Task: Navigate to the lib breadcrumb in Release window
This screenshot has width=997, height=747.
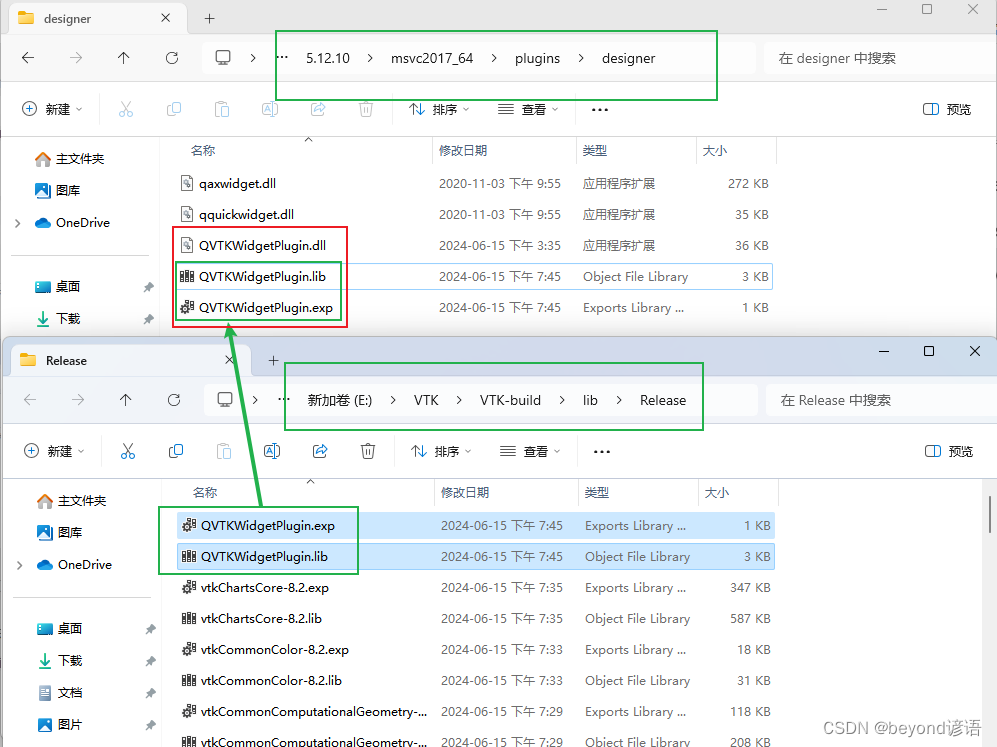Action: (x=590, y=401)
